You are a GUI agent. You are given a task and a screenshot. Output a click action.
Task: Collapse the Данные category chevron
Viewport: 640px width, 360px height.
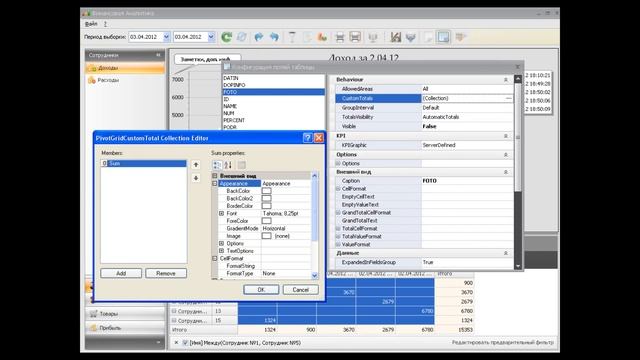[x=506, y=253]
